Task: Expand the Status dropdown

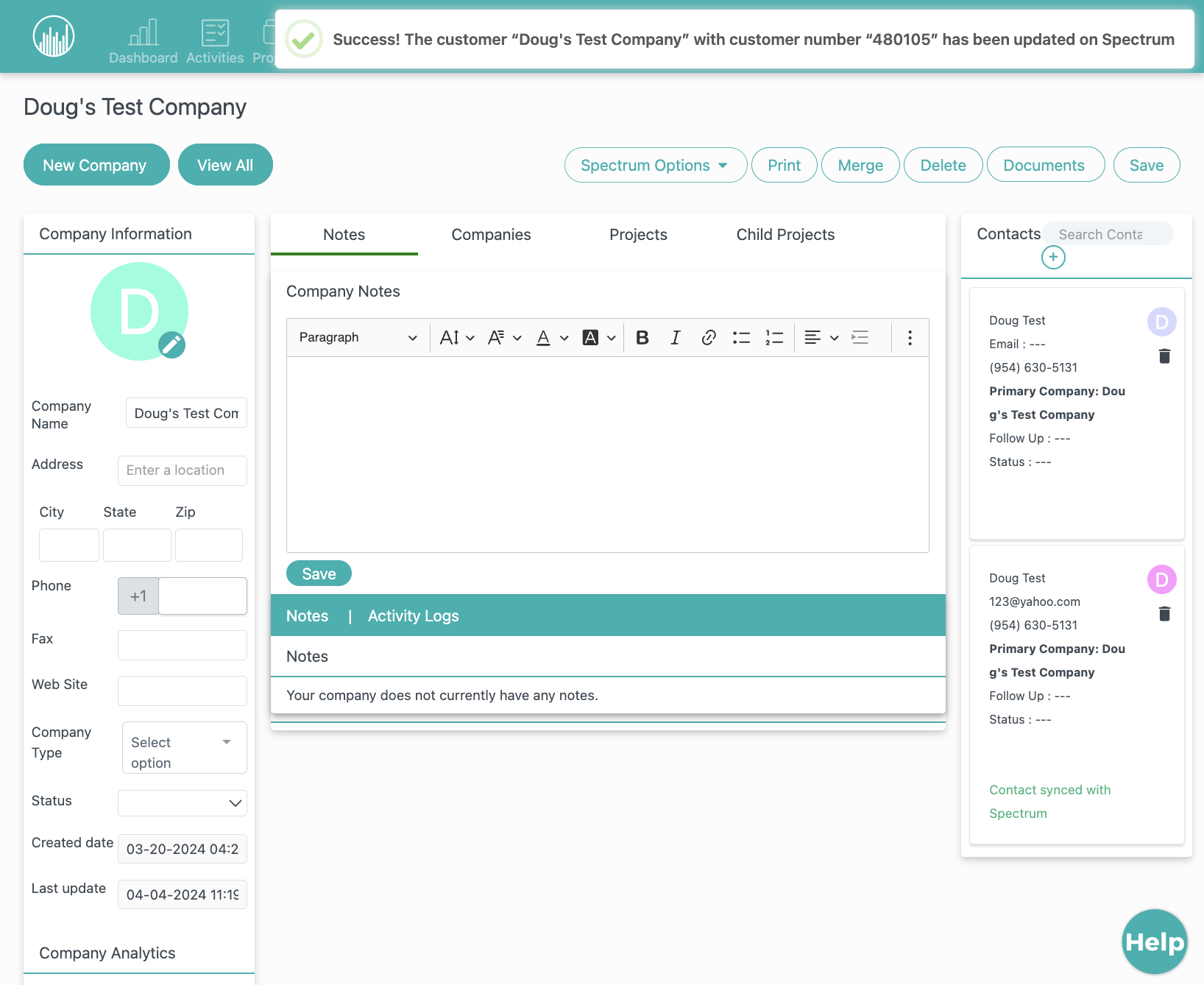Action: click(183, 802)
